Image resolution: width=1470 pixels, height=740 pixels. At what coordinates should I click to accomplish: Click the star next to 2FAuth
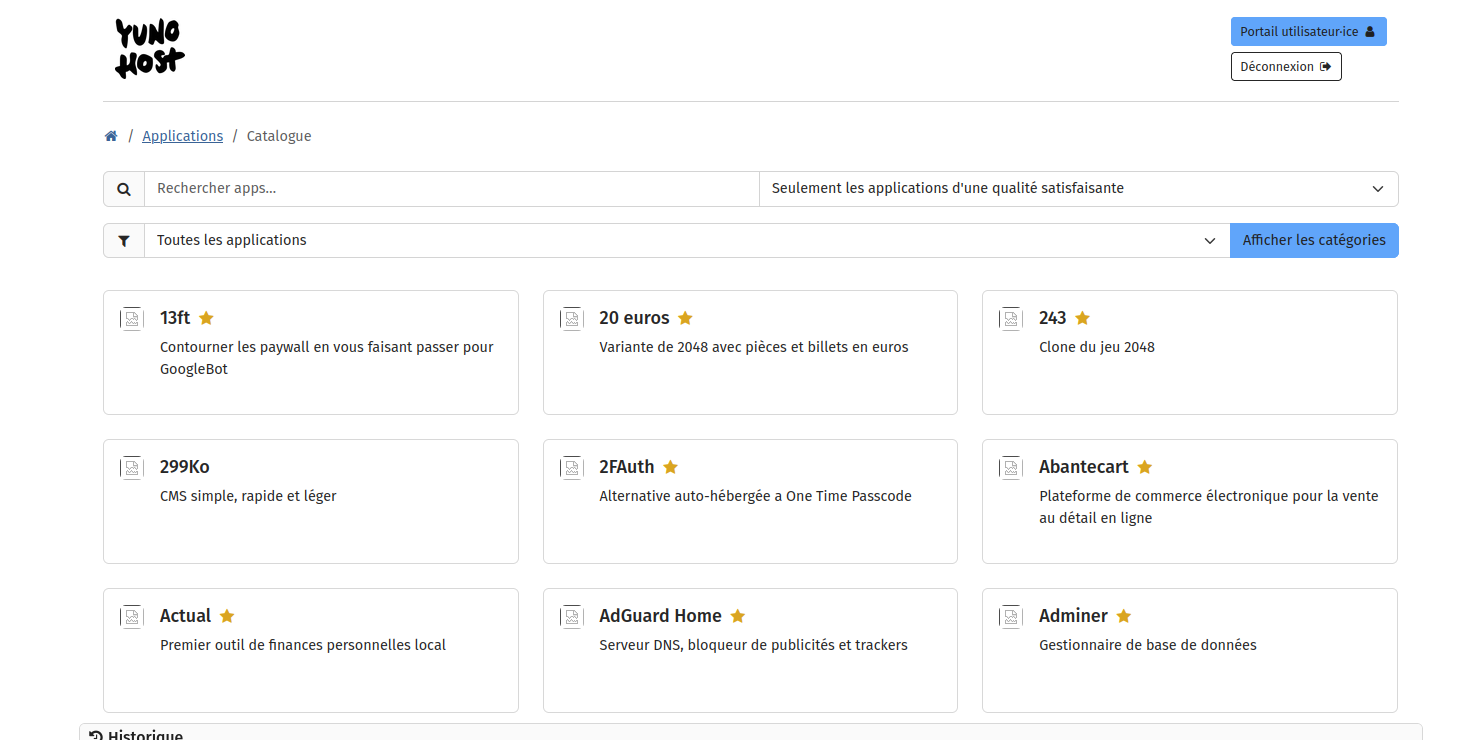coord(670,467)
